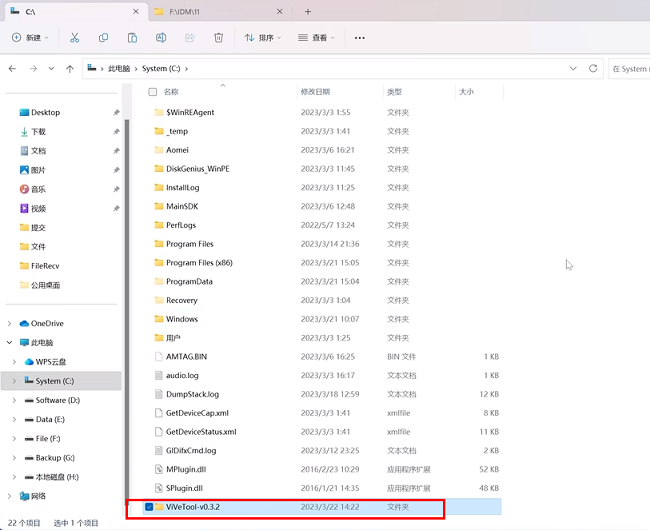
Task: Go up one folder level arrow
Action: pos(69,69)
